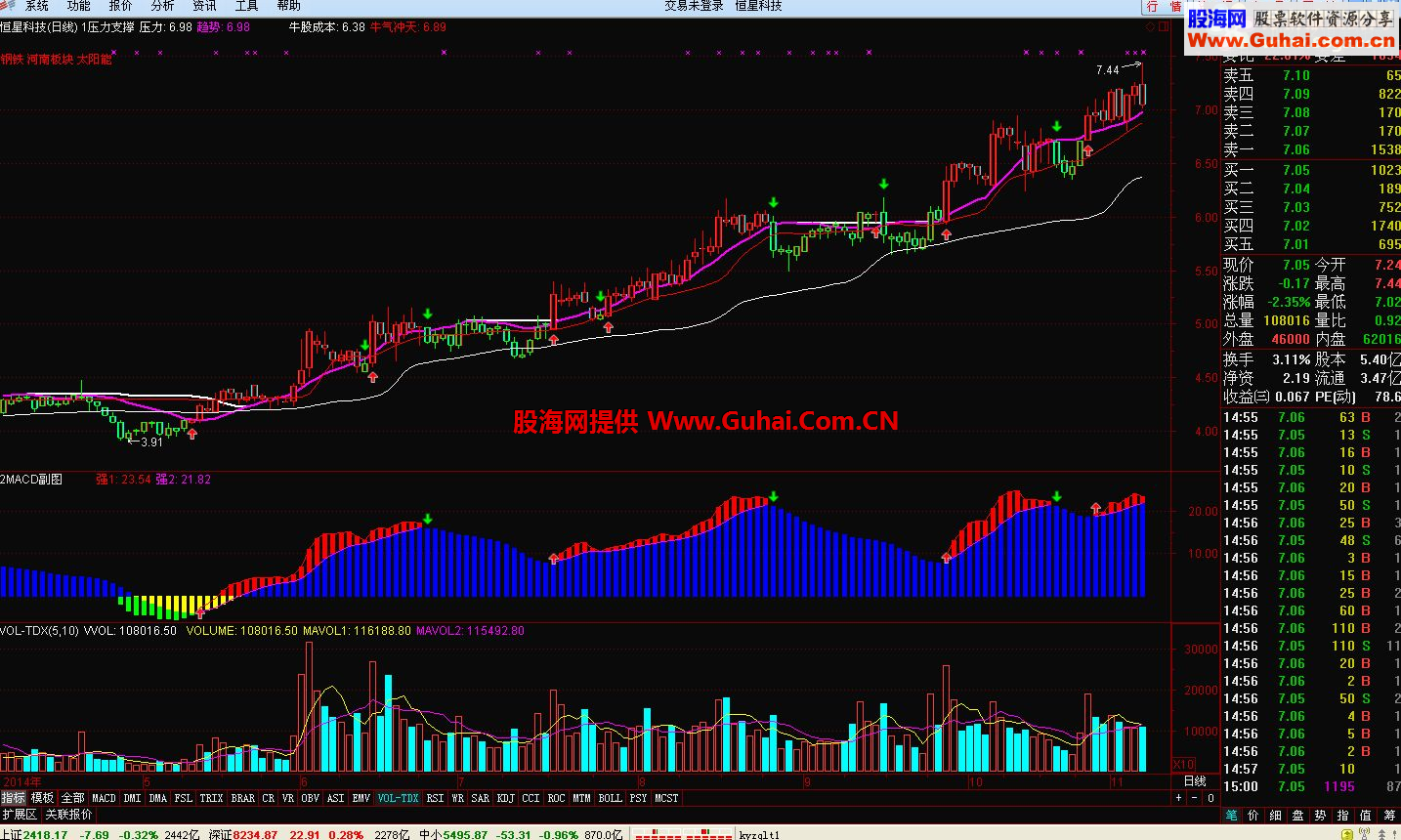
Task: Switch sub-chart to BOLL indicator
Action: [610, 798]
